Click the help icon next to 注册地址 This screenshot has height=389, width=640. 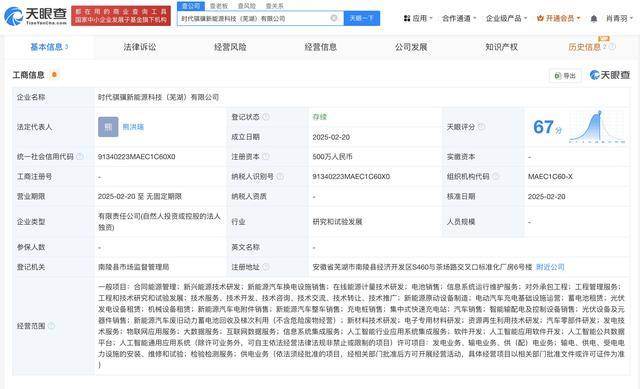(x=266, y=267)
